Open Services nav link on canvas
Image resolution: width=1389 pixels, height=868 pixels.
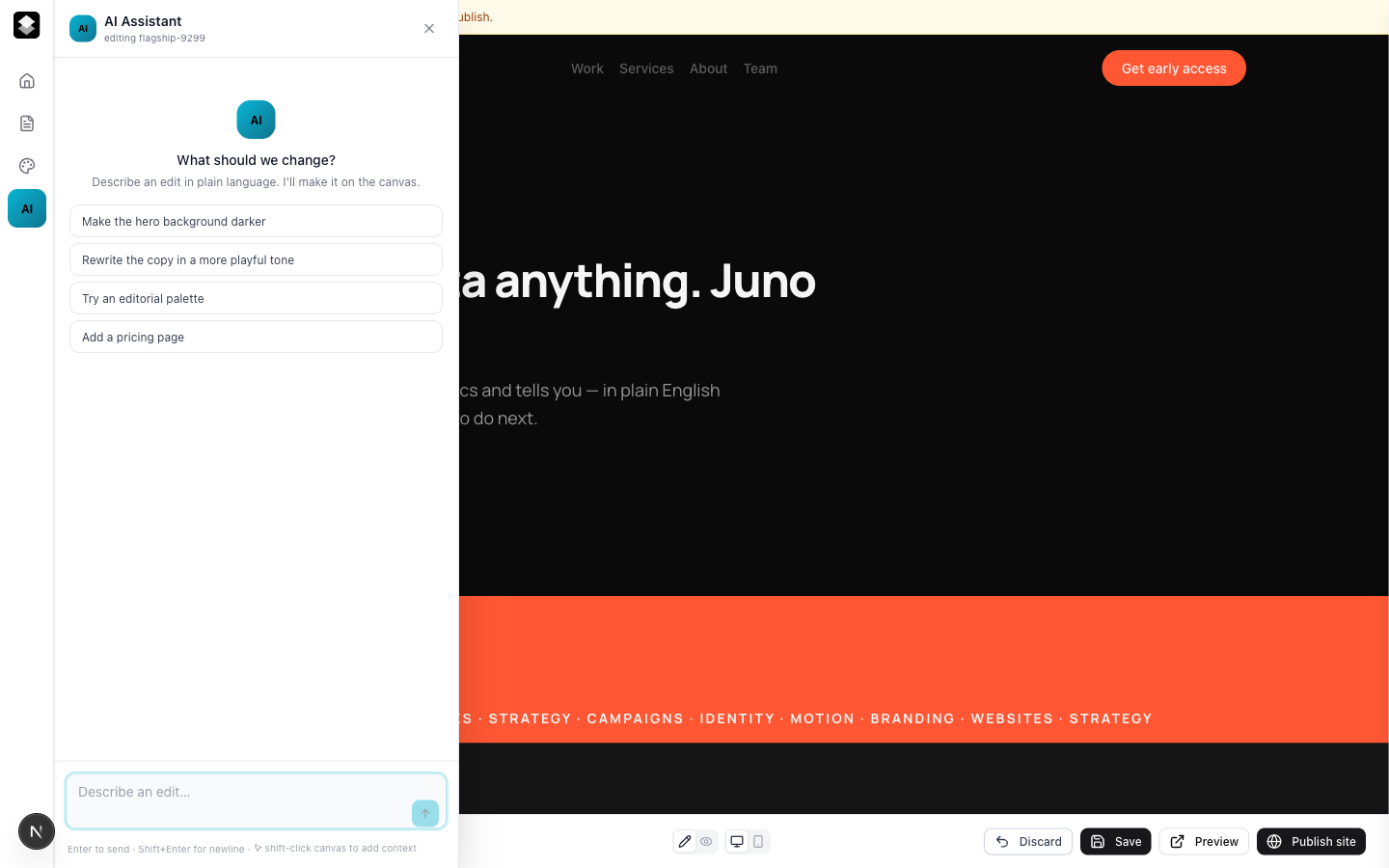coord(646,68)
